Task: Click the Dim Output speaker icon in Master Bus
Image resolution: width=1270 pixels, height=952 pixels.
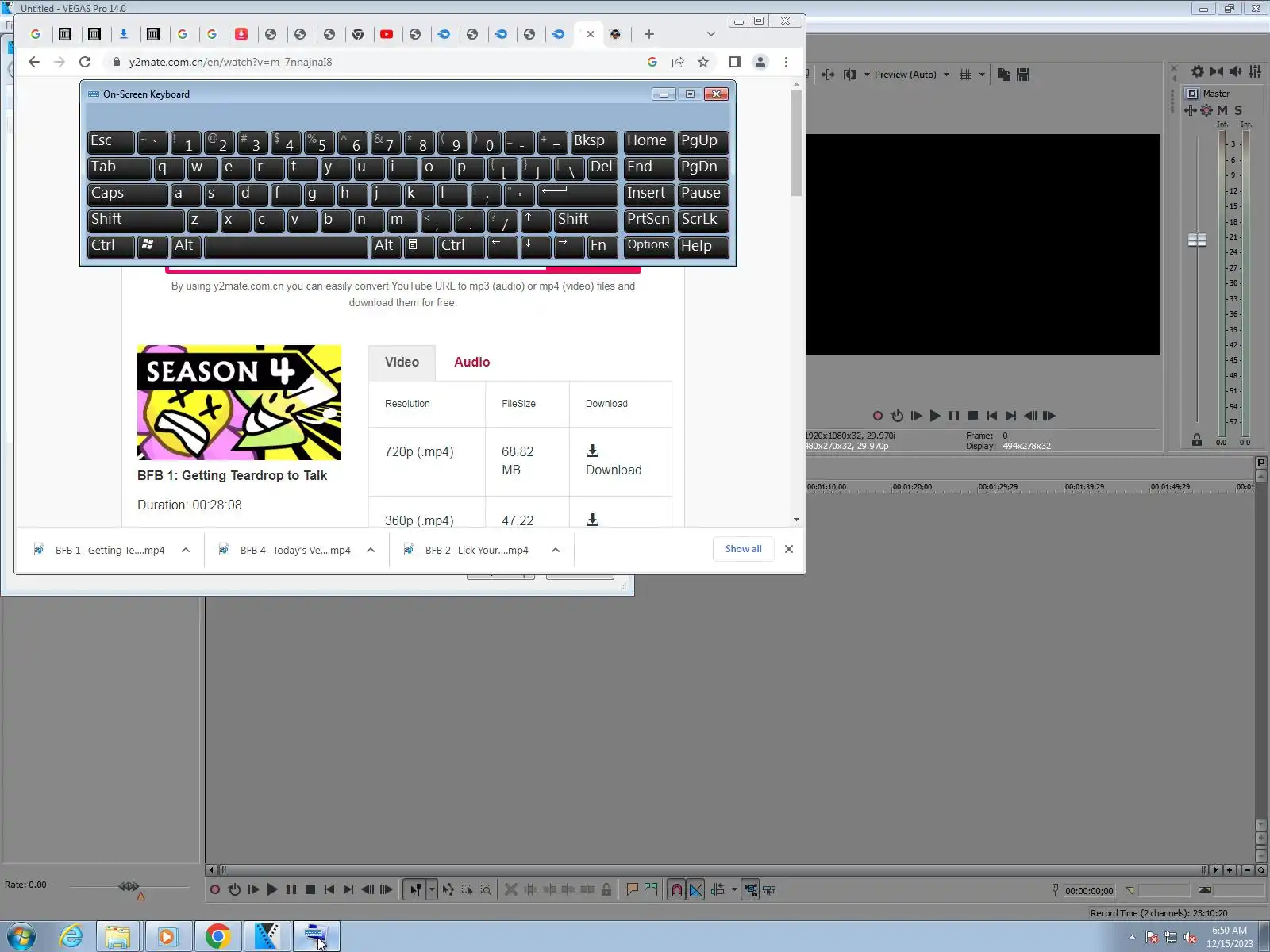Action: pos(1236,71)
